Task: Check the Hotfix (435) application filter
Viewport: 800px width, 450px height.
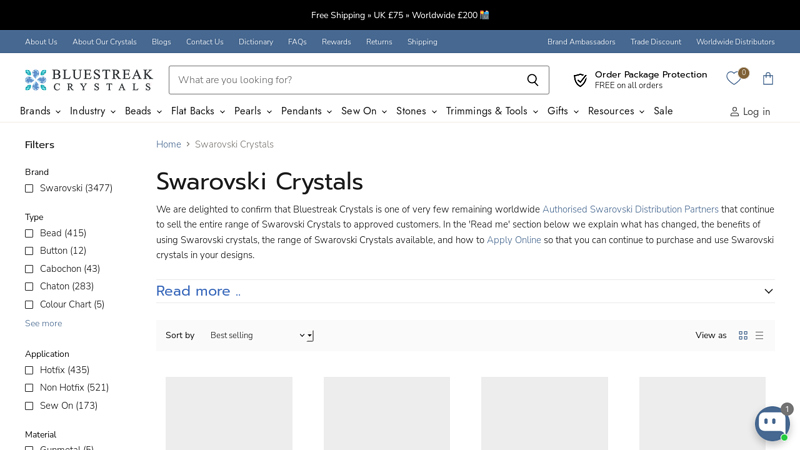Action: [29, 370]
